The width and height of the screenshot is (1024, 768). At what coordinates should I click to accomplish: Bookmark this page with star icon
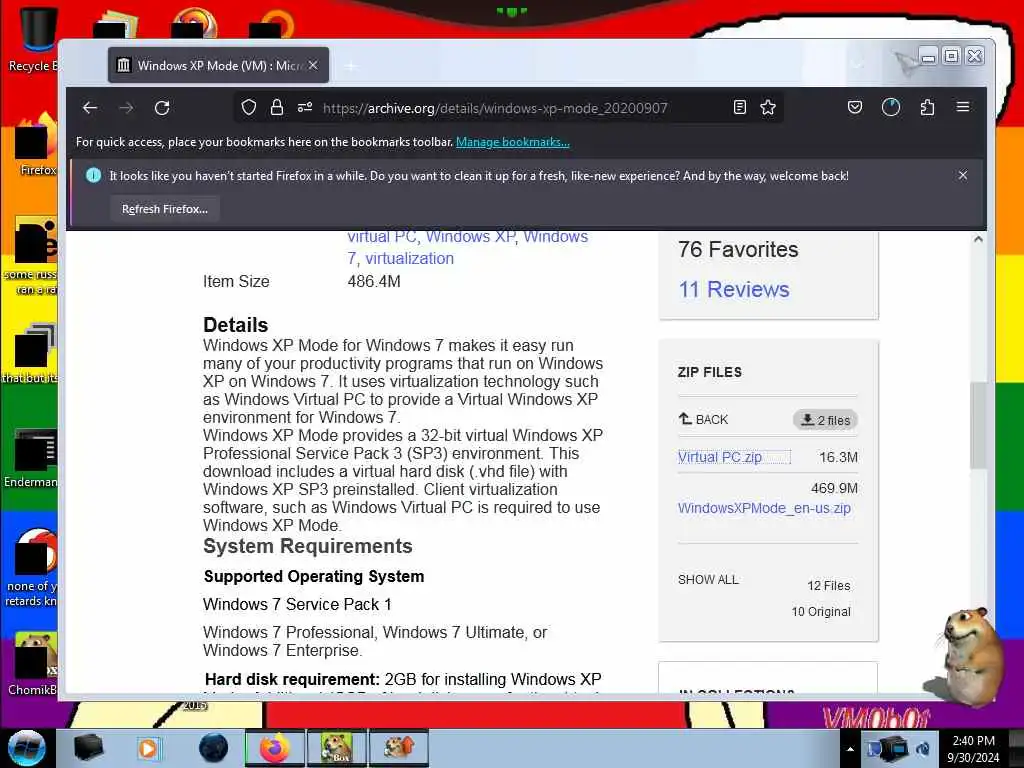pos(768,107)
